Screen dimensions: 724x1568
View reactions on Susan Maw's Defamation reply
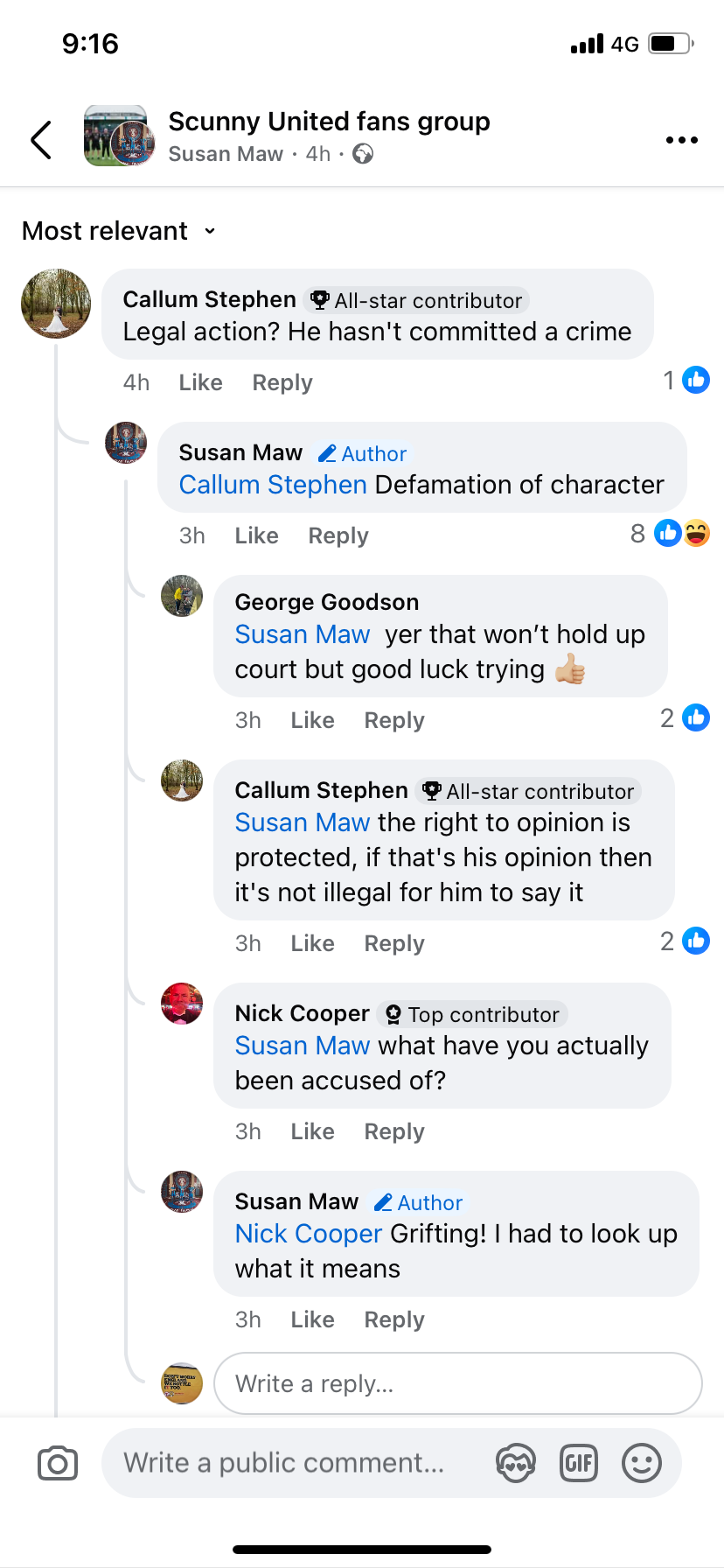tap(671, 533)
